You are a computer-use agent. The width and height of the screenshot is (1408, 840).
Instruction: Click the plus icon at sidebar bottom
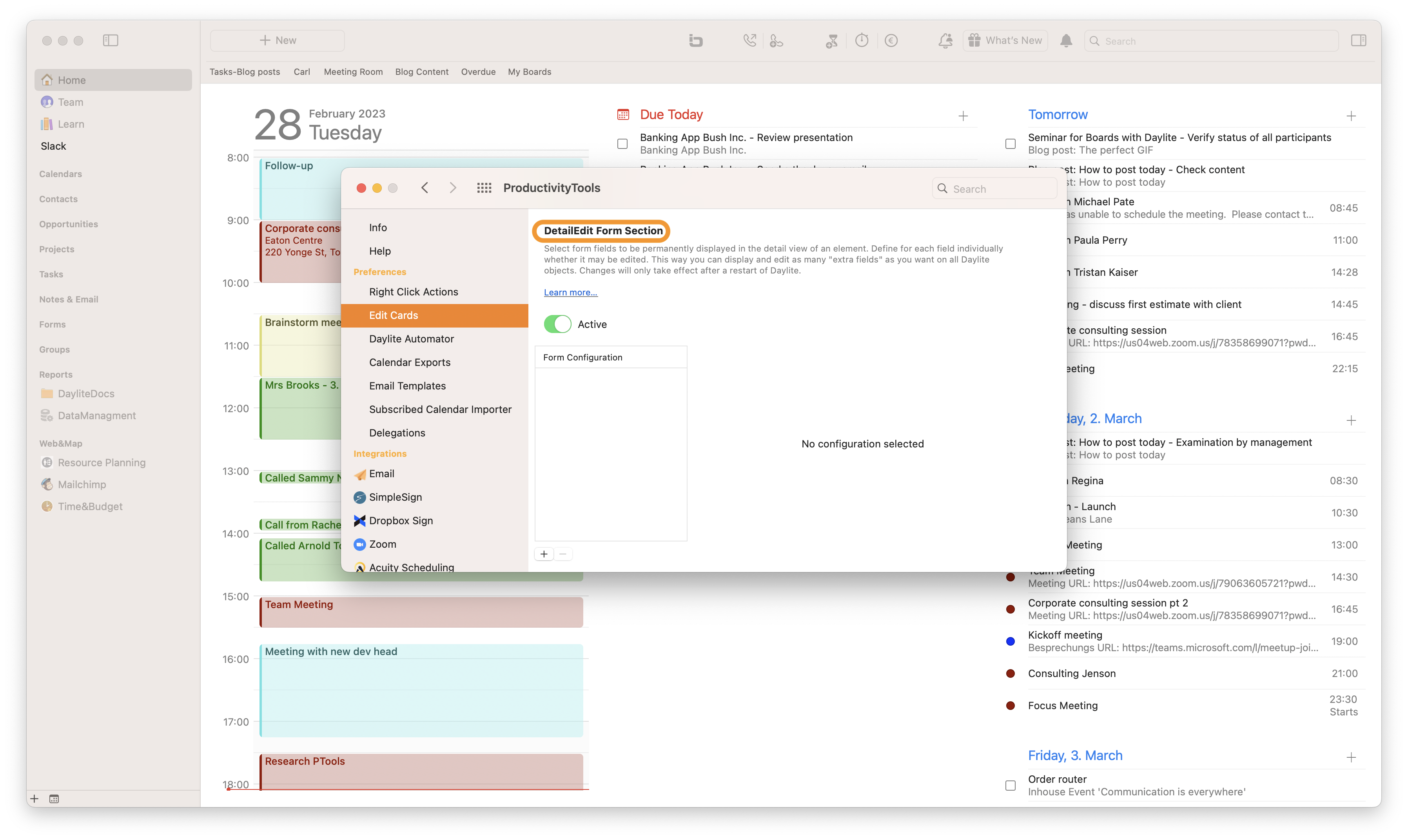(x=34, y=799)
